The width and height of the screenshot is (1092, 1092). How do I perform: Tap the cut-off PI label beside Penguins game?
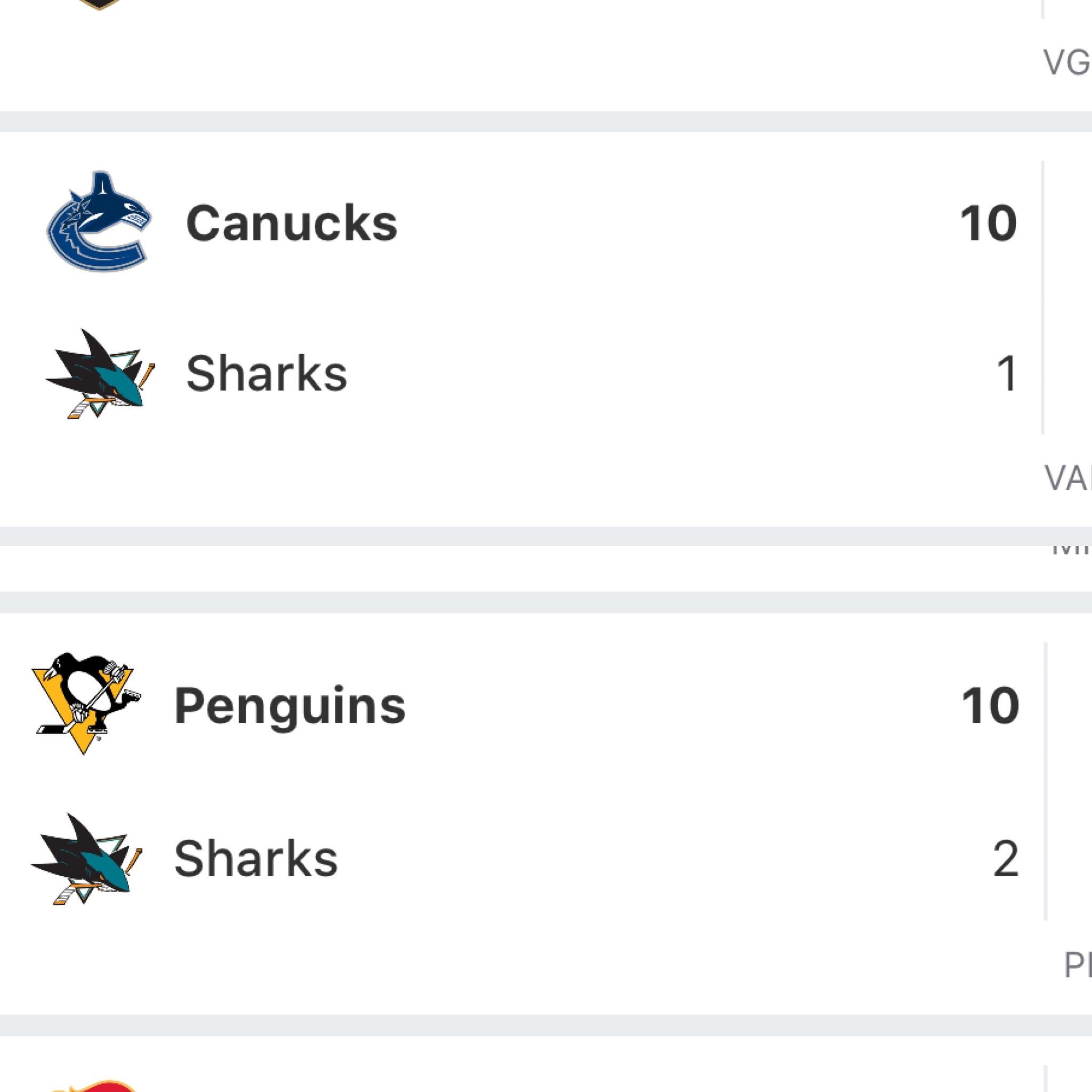(1077, 965)
